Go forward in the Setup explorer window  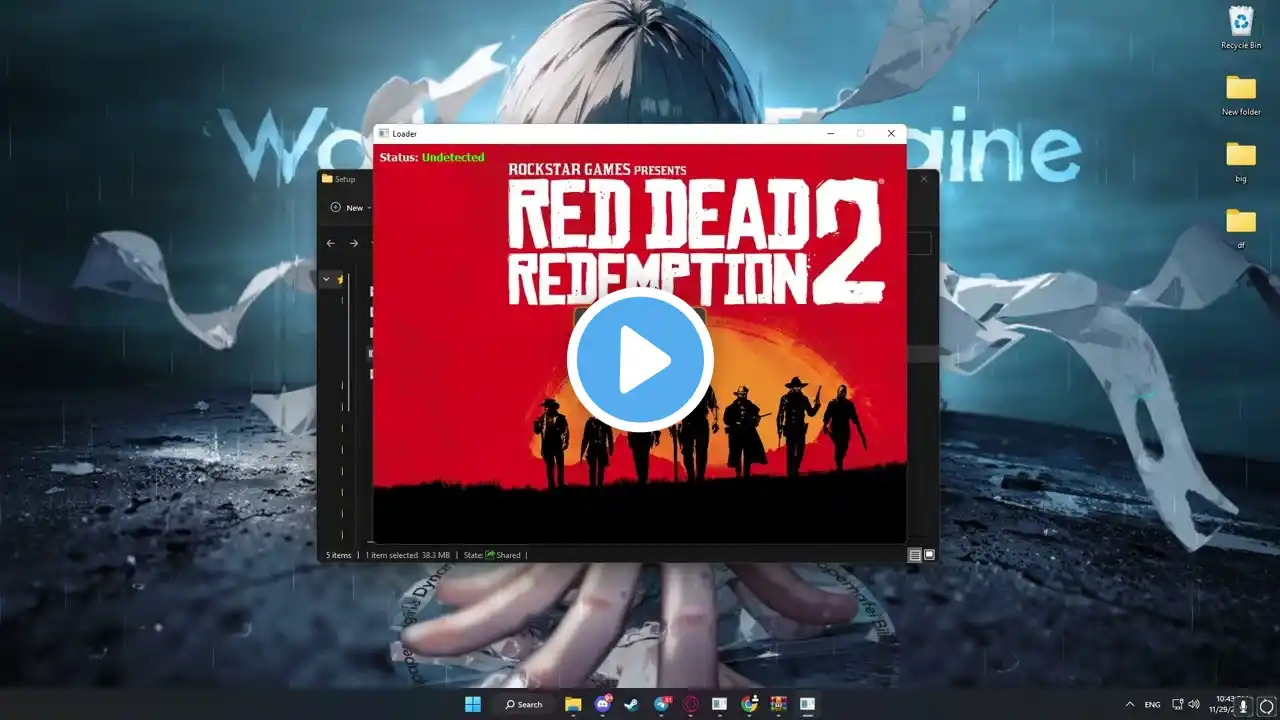[354, 243]
